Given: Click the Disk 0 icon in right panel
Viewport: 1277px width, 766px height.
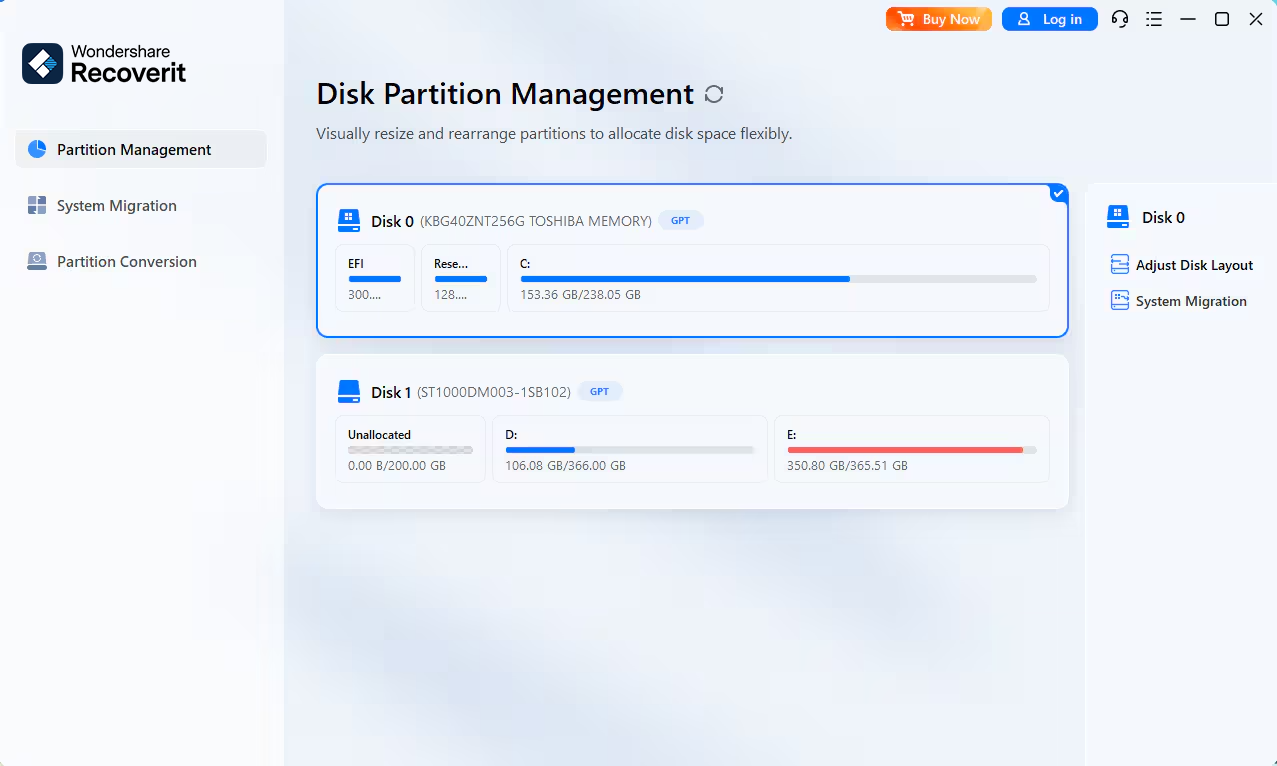Looking at the screenshot, I should 1118,216.
